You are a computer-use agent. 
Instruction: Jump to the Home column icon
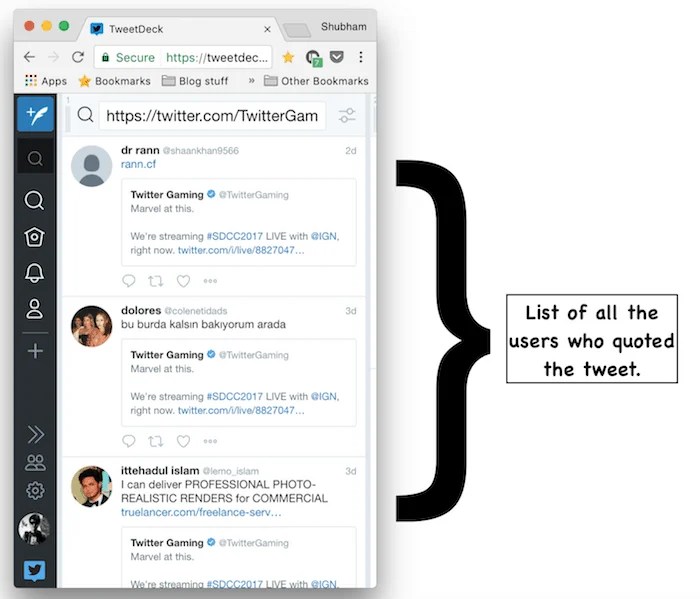click(34, 237)
